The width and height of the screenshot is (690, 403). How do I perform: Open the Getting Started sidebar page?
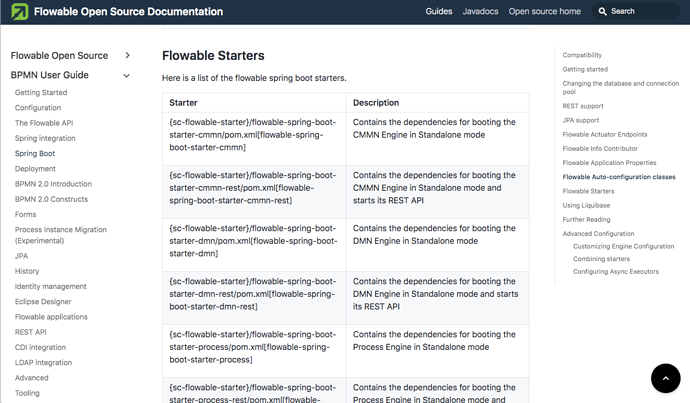[41, 92]
